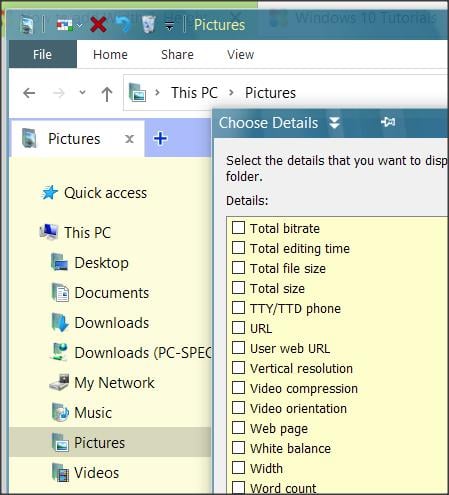The width and height of the screenshot is (449, 495).
Task: Click the Forward navigation arrow
Action: tap(59, 93)
